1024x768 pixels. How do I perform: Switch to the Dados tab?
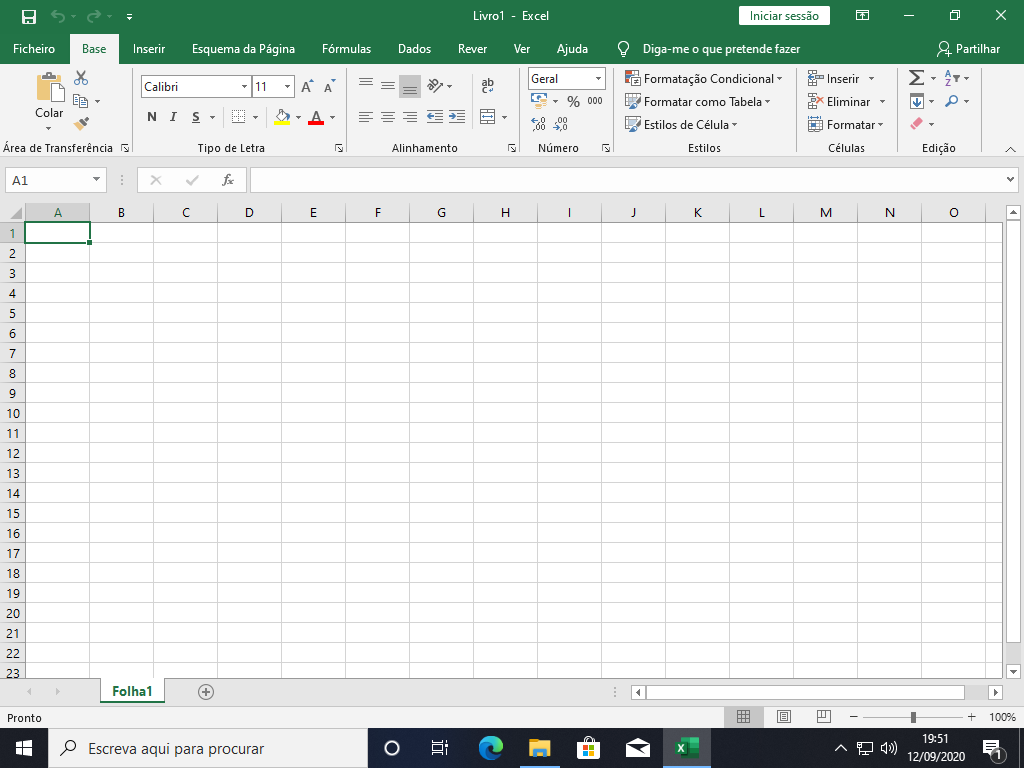click(415, 49)
